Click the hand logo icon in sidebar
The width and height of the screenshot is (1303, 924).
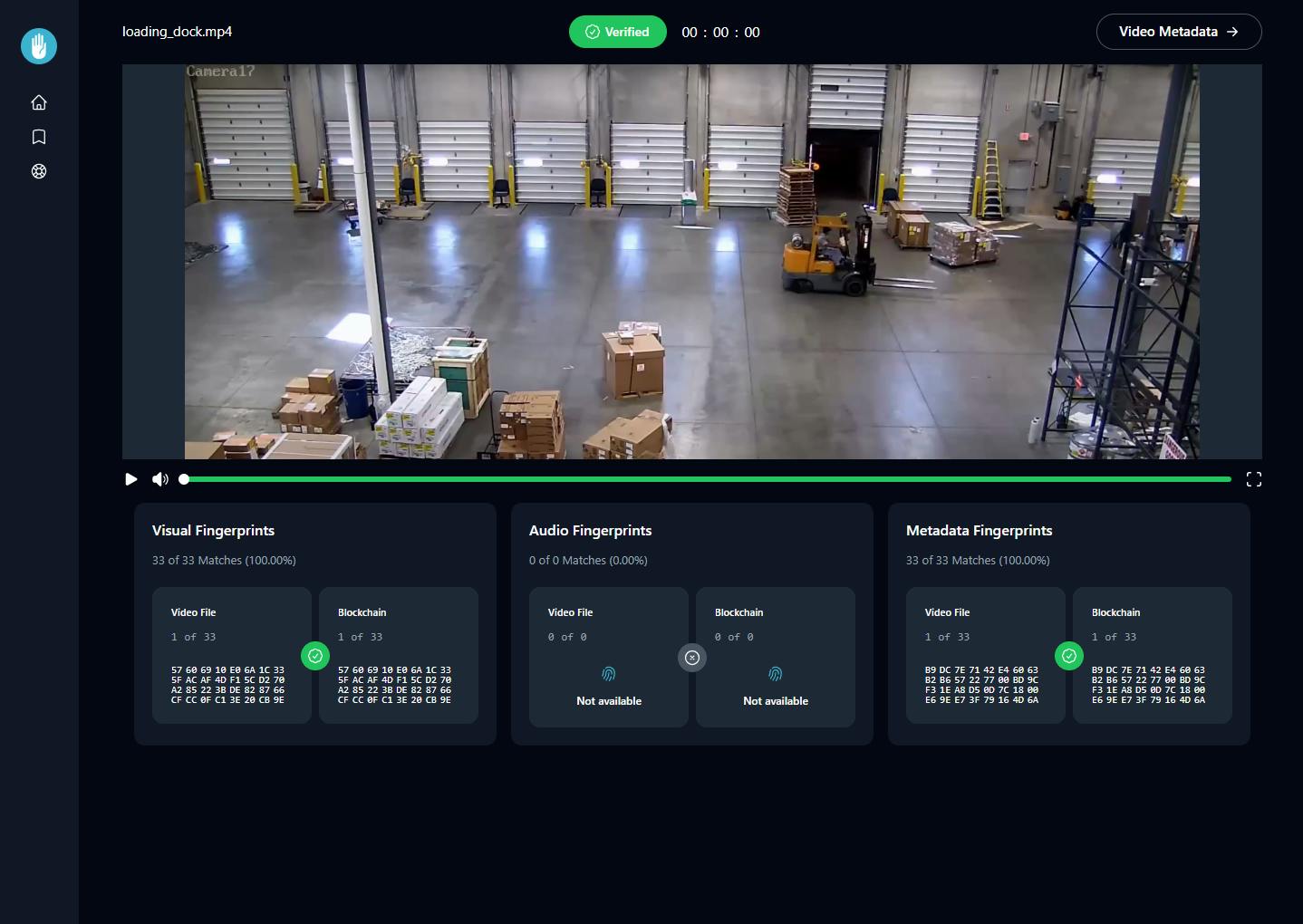(39, 46)
